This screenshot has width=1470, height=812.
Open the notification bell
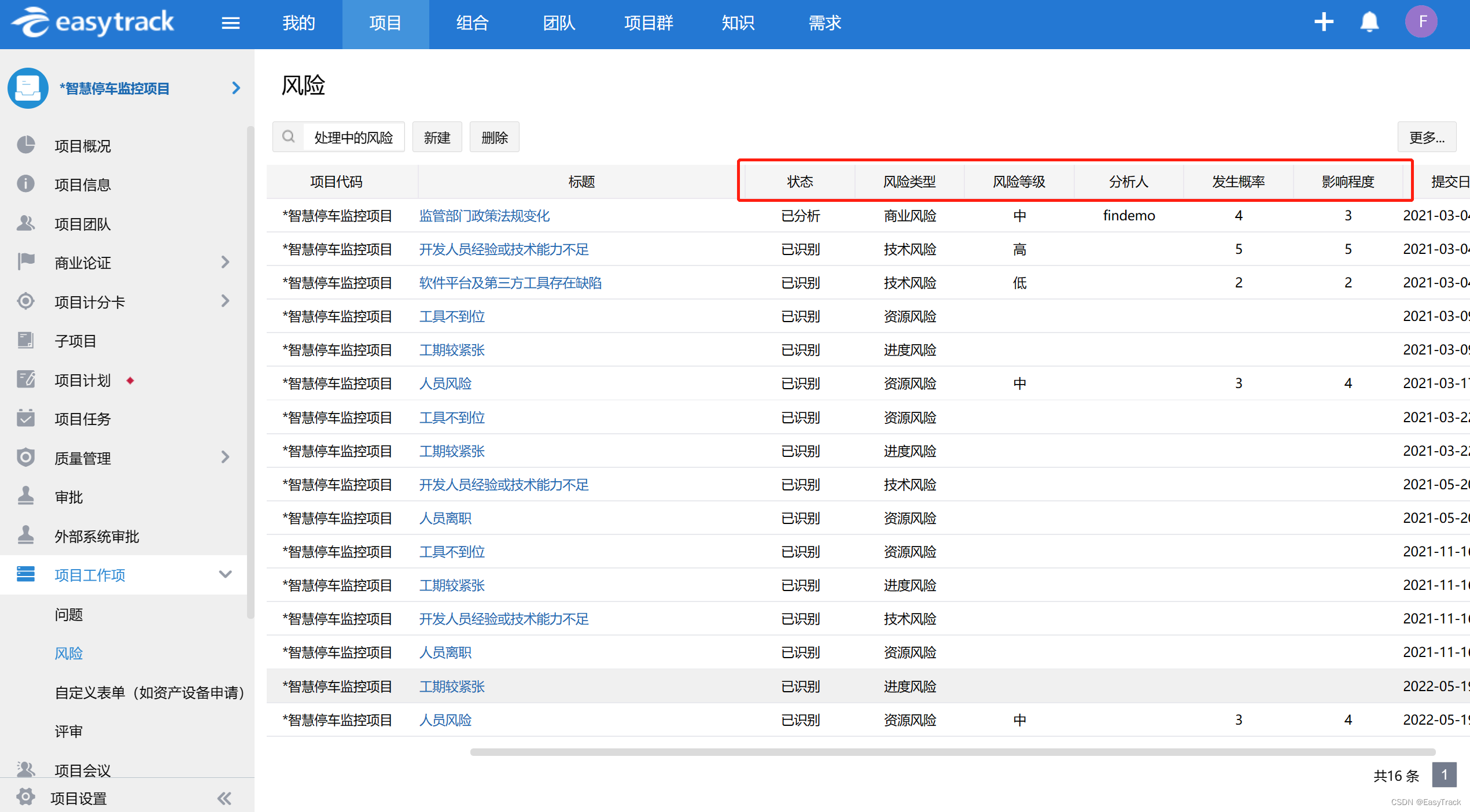[1369, 23]
